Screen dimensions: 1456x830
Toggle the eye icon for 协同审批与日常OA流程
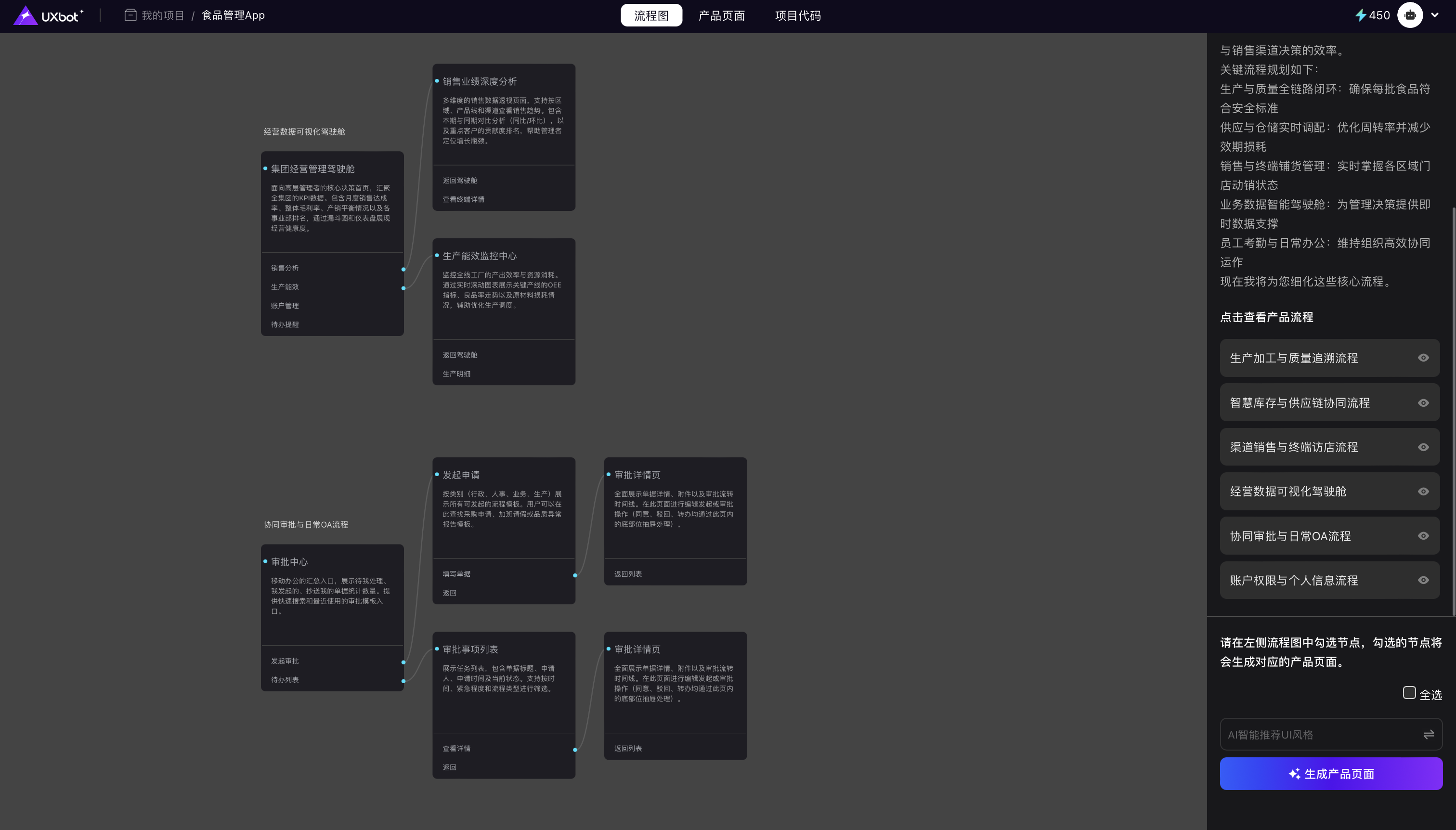pyautogui.click(x=1423, y=536)
